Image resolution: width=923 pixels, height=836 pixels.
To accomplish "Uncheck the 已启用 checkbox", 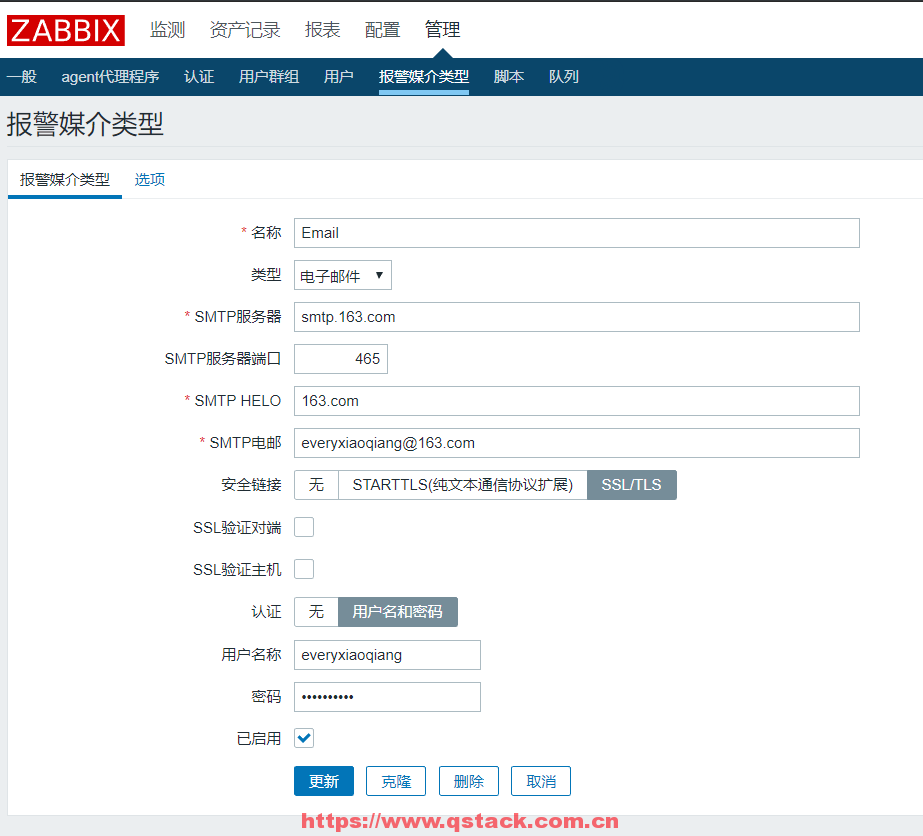I will [x=304, y=738].
